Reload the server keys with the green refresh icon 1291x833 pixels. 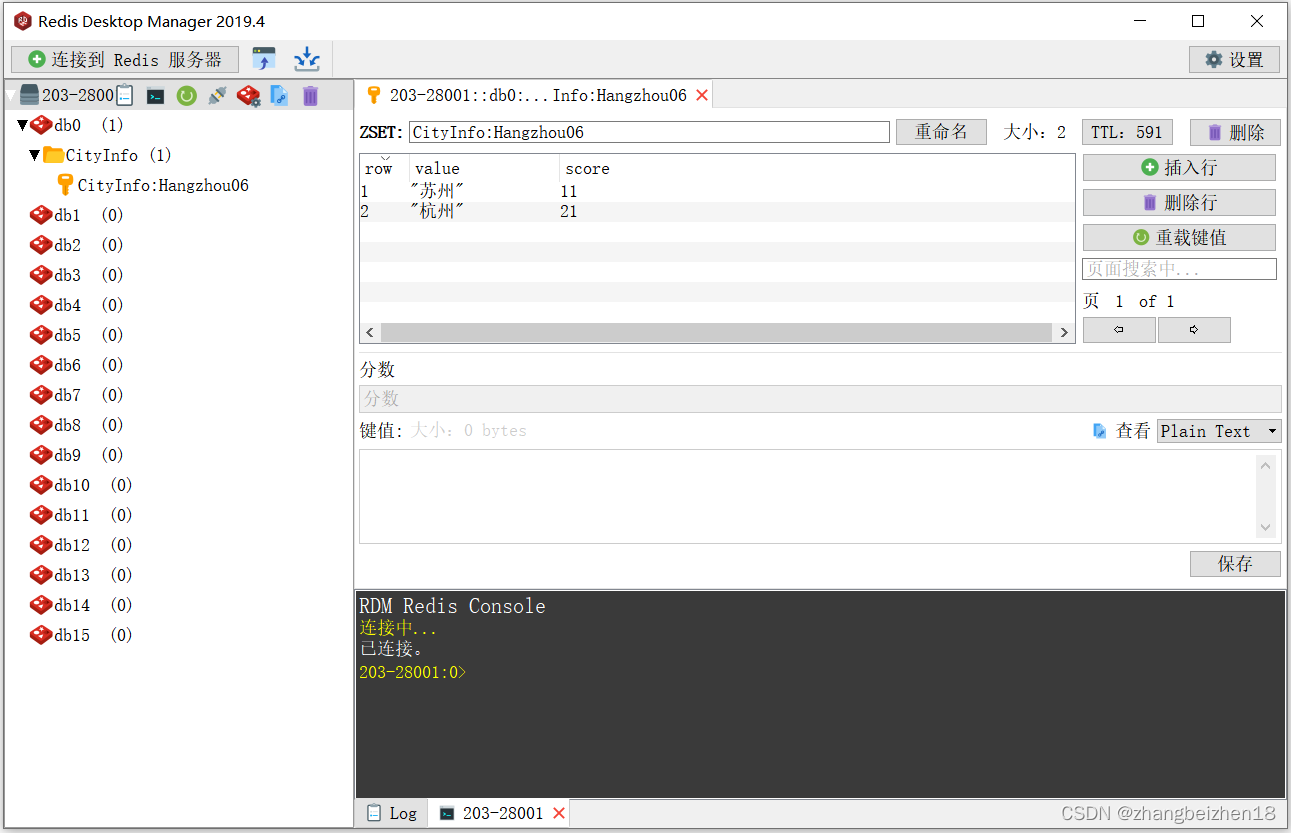189,95
